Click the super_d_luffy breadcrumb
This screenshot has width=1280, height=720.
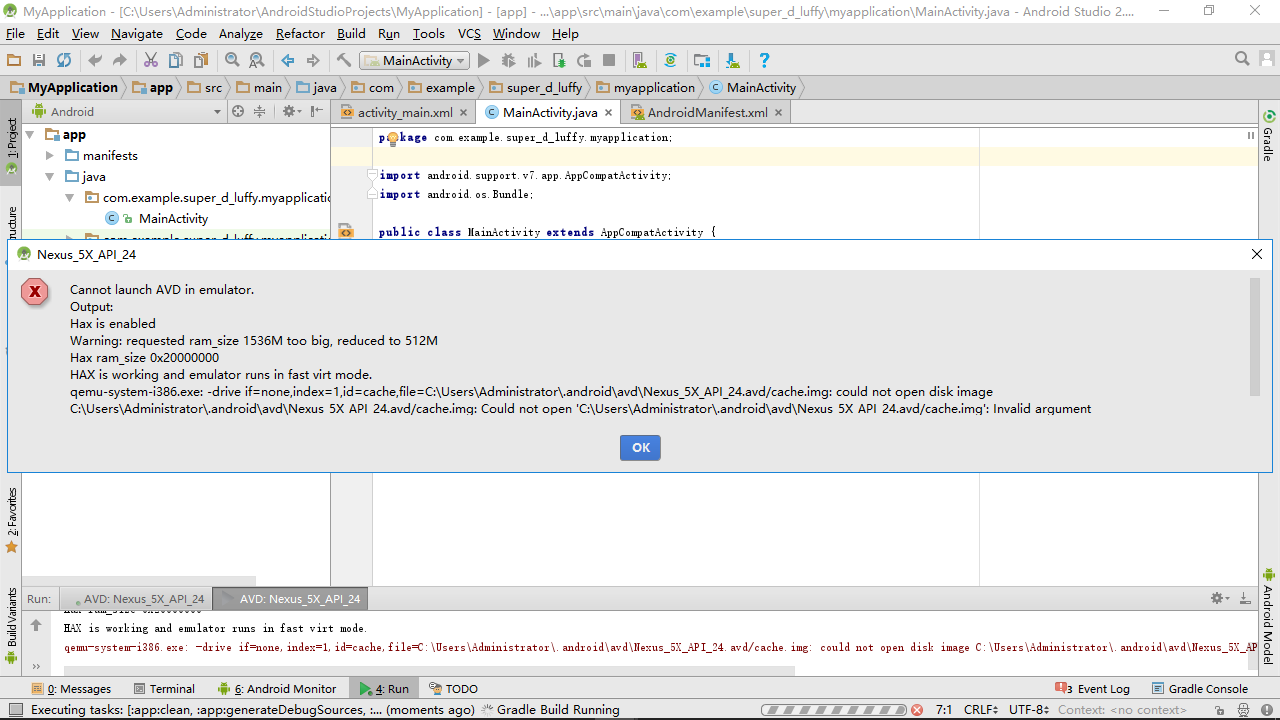click(x=536, y=87)
